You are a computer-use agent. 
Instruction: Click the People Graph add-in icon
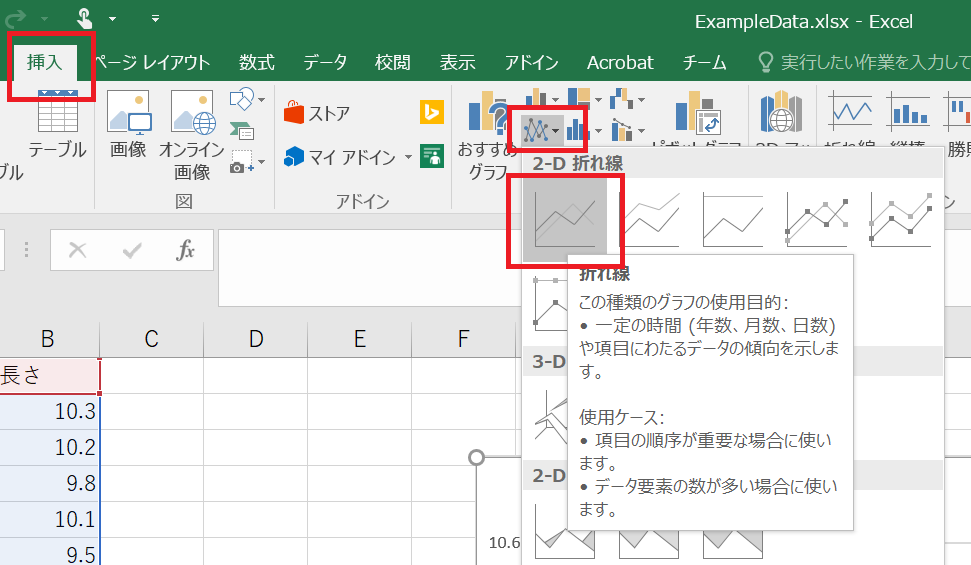(x=432, y=156)
